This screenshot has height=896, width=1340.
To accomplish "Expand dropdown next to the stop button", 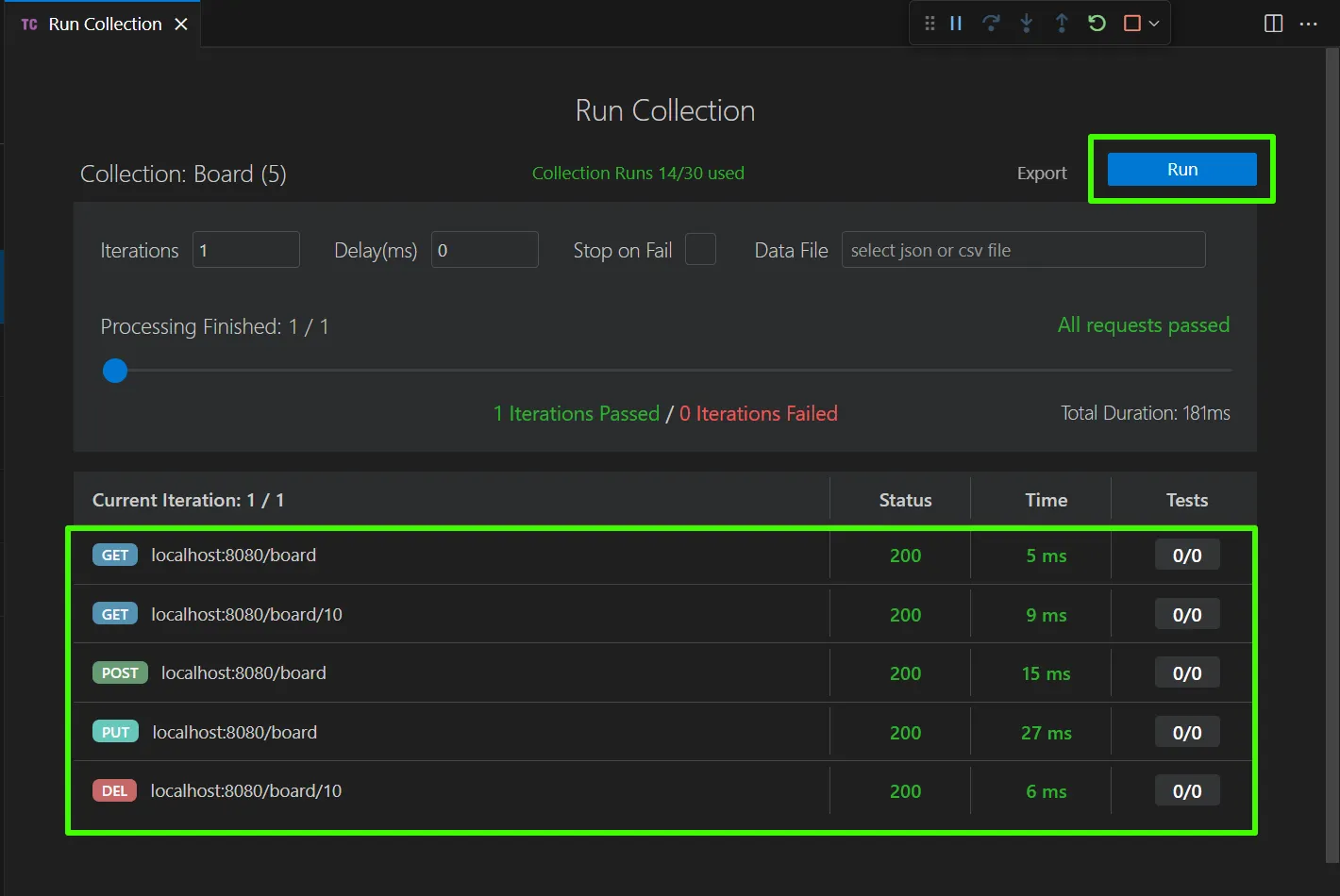I will (x=1154, y=24).
